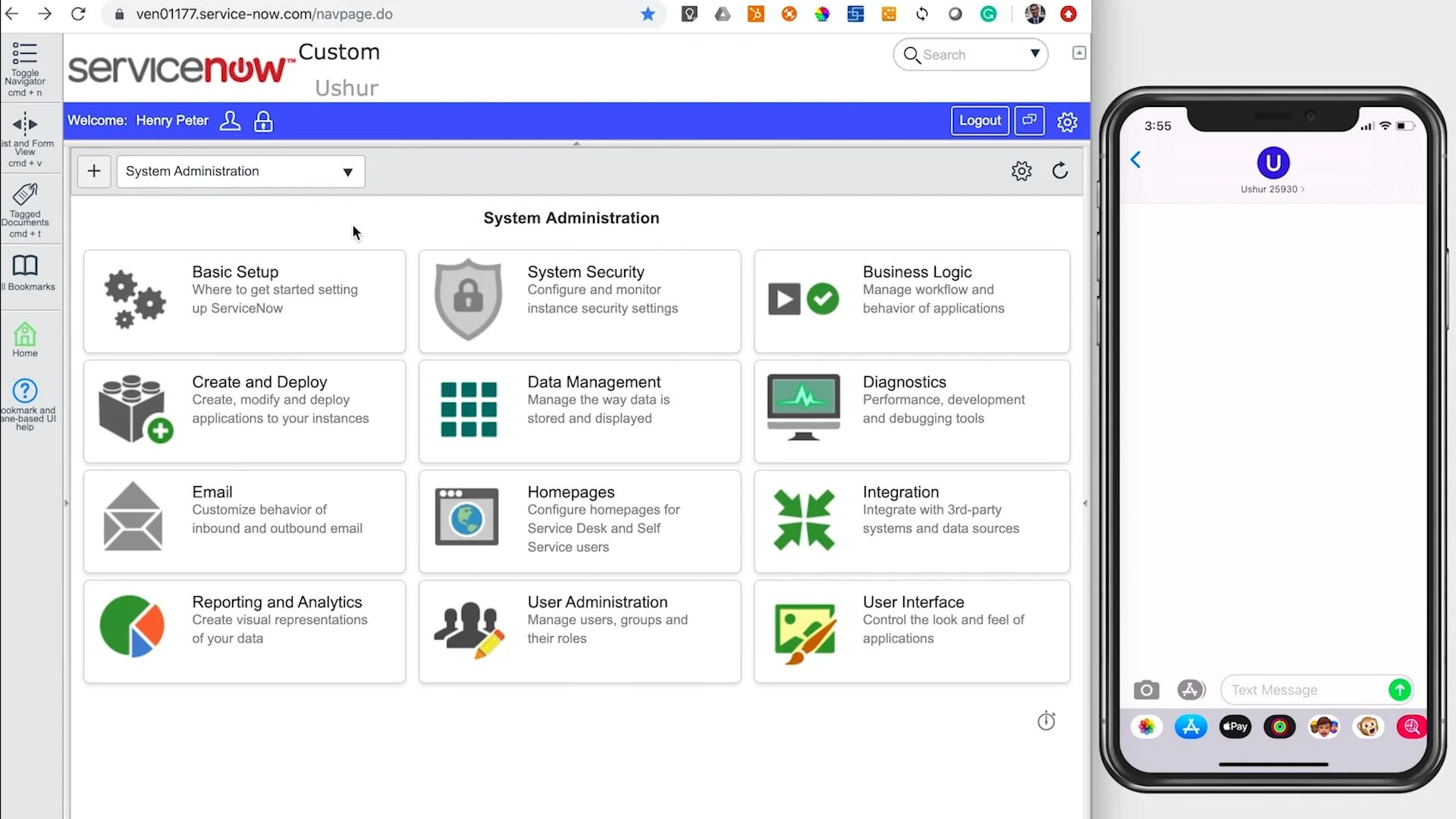This screenshot has height=819, width=1456.
Task: Click the user profile icon beside Henry Peter
Action: [x=230, y=121]
